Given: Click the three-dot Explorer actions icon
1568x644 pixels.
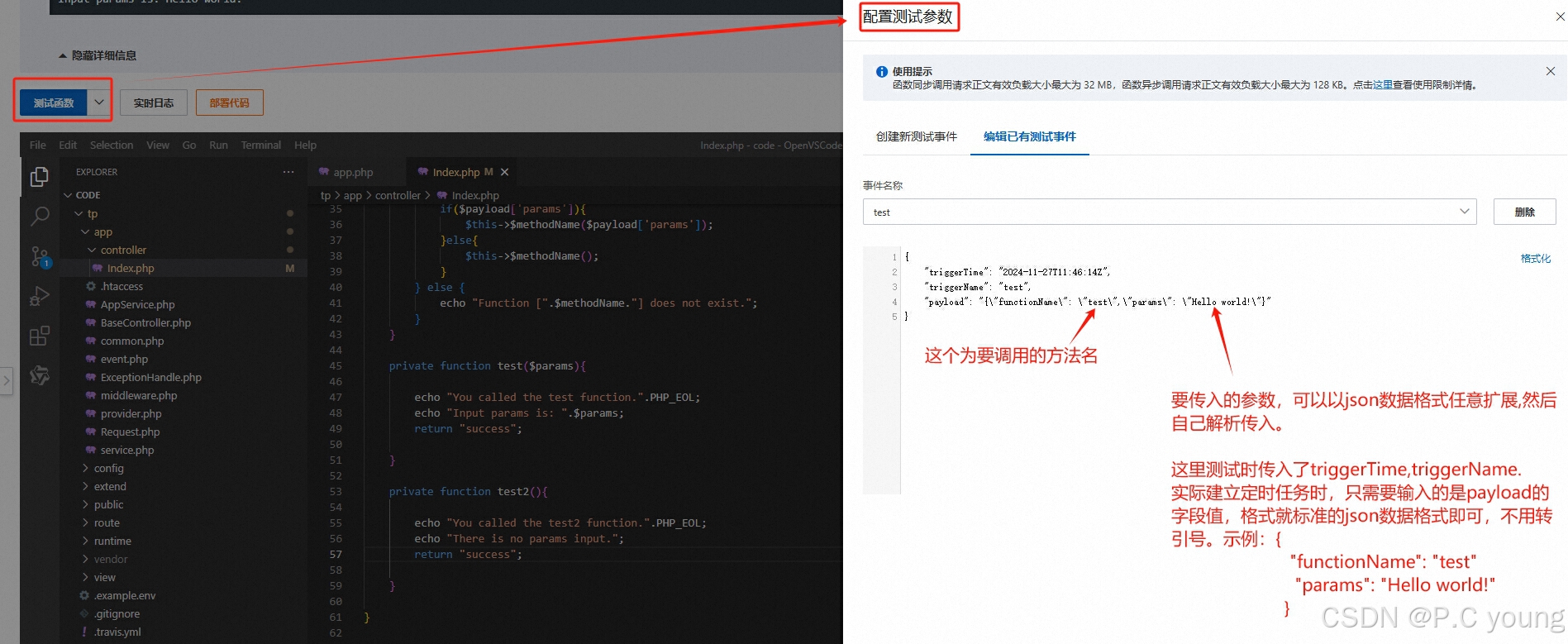Looking at the screenshot, I should coord(288,172).
